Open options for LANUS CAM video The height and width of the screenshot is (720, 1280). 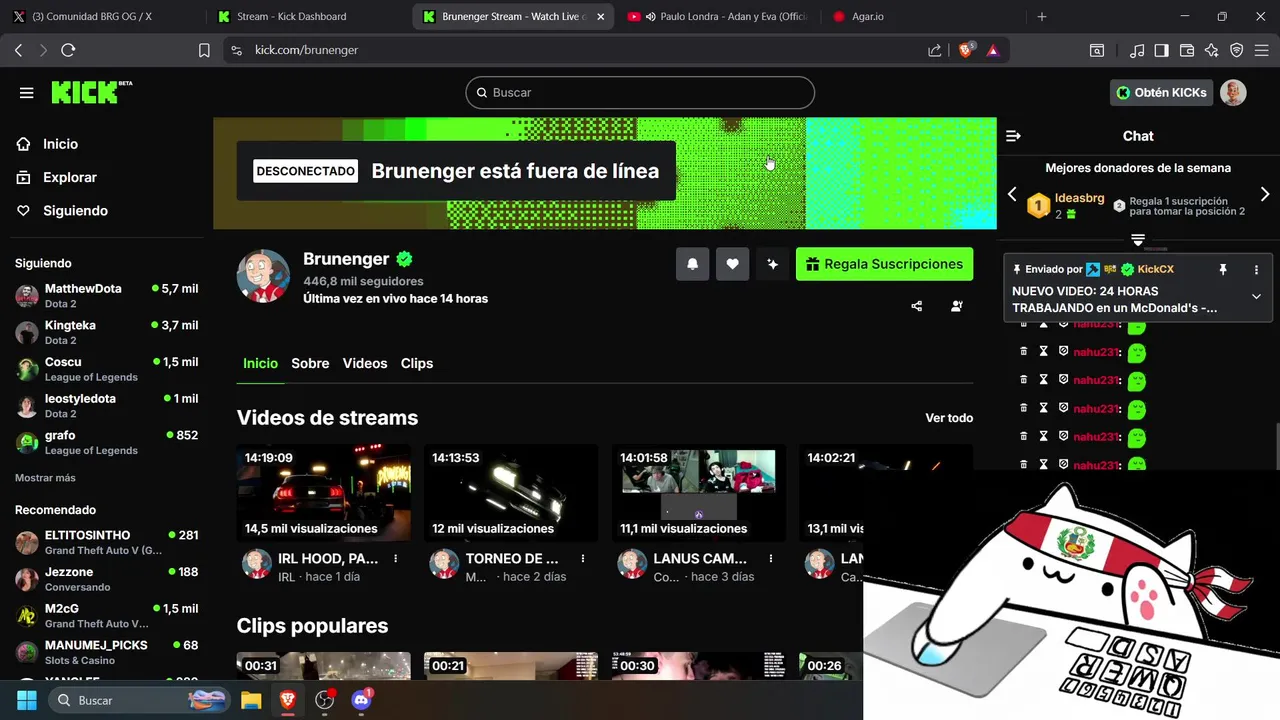(x=771, y=559)
